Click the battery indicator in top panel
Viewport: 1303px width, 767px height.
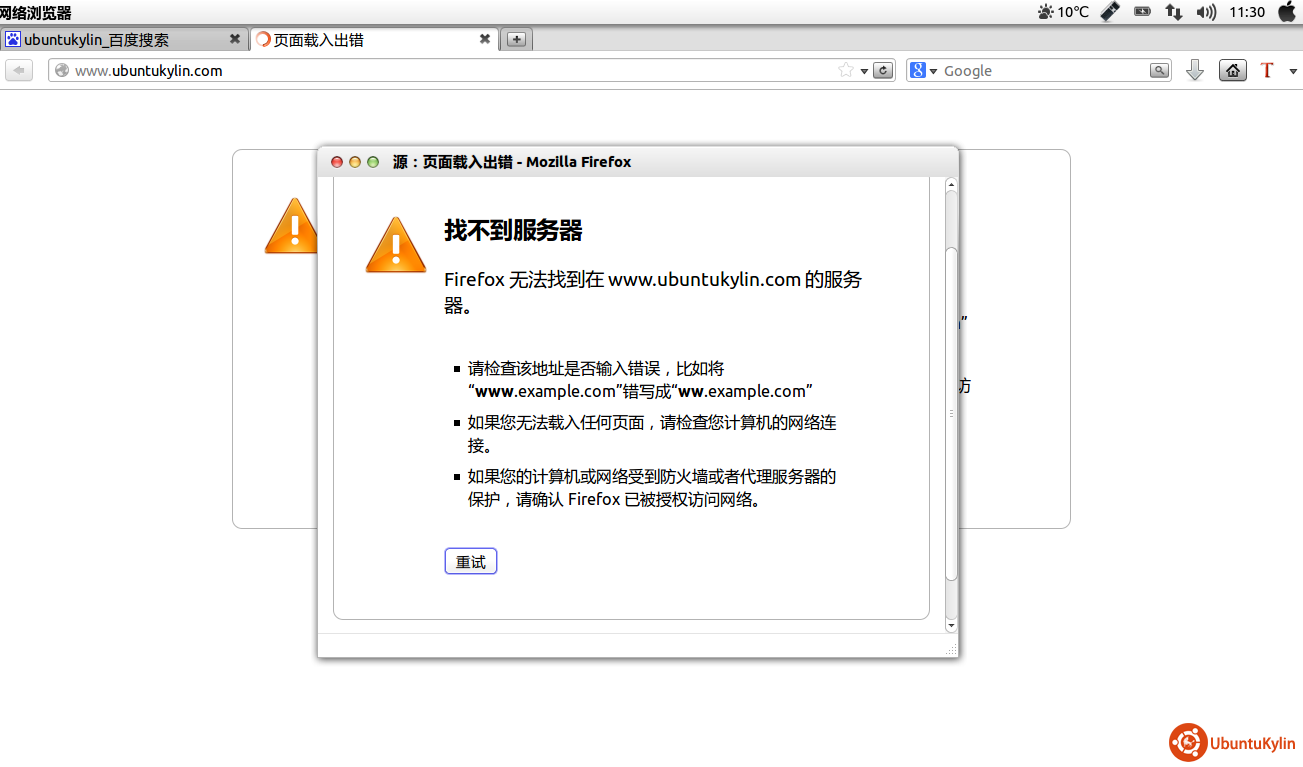point(1142,12)
